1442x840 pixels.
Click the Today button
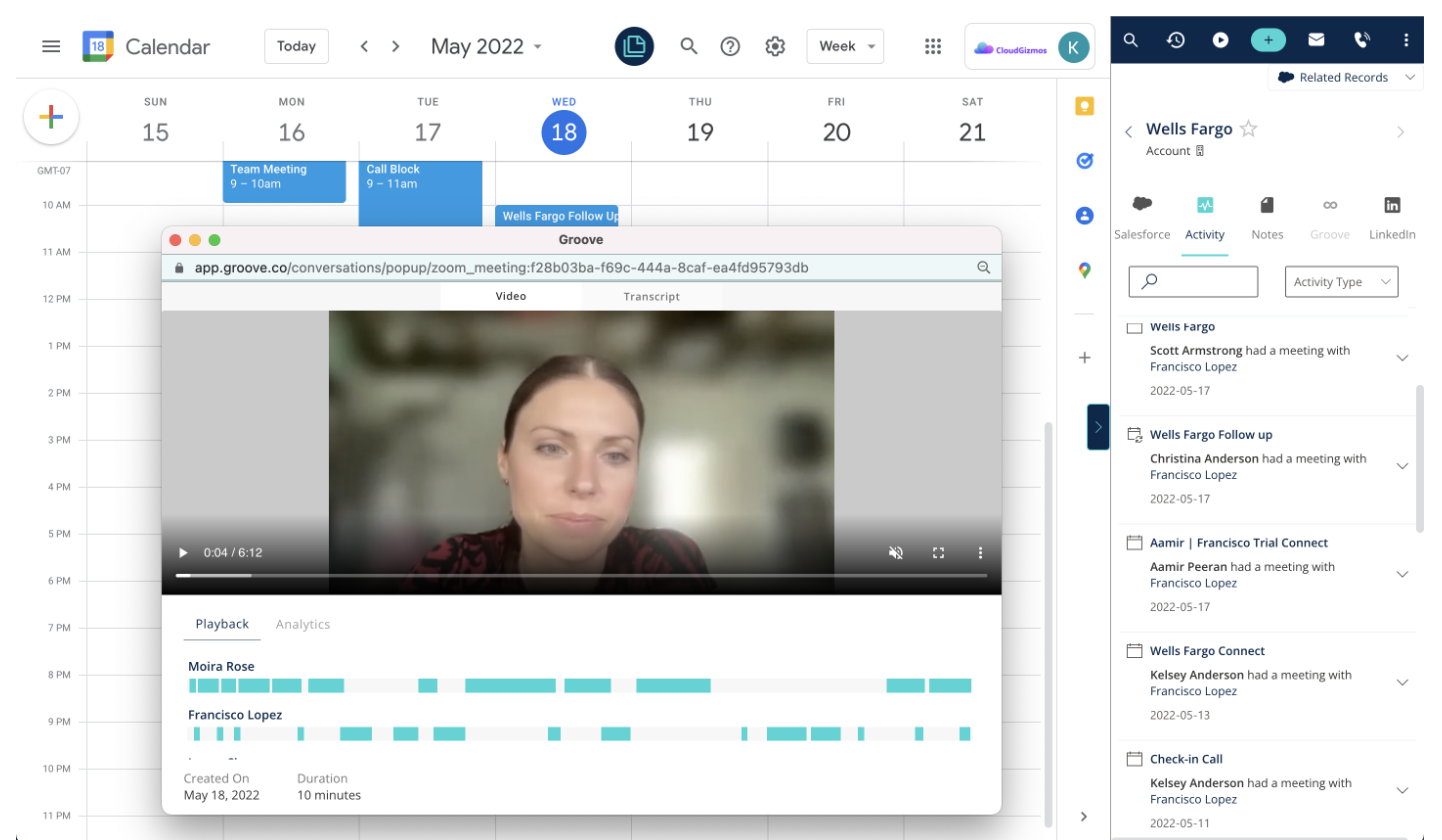coord(296,46)
